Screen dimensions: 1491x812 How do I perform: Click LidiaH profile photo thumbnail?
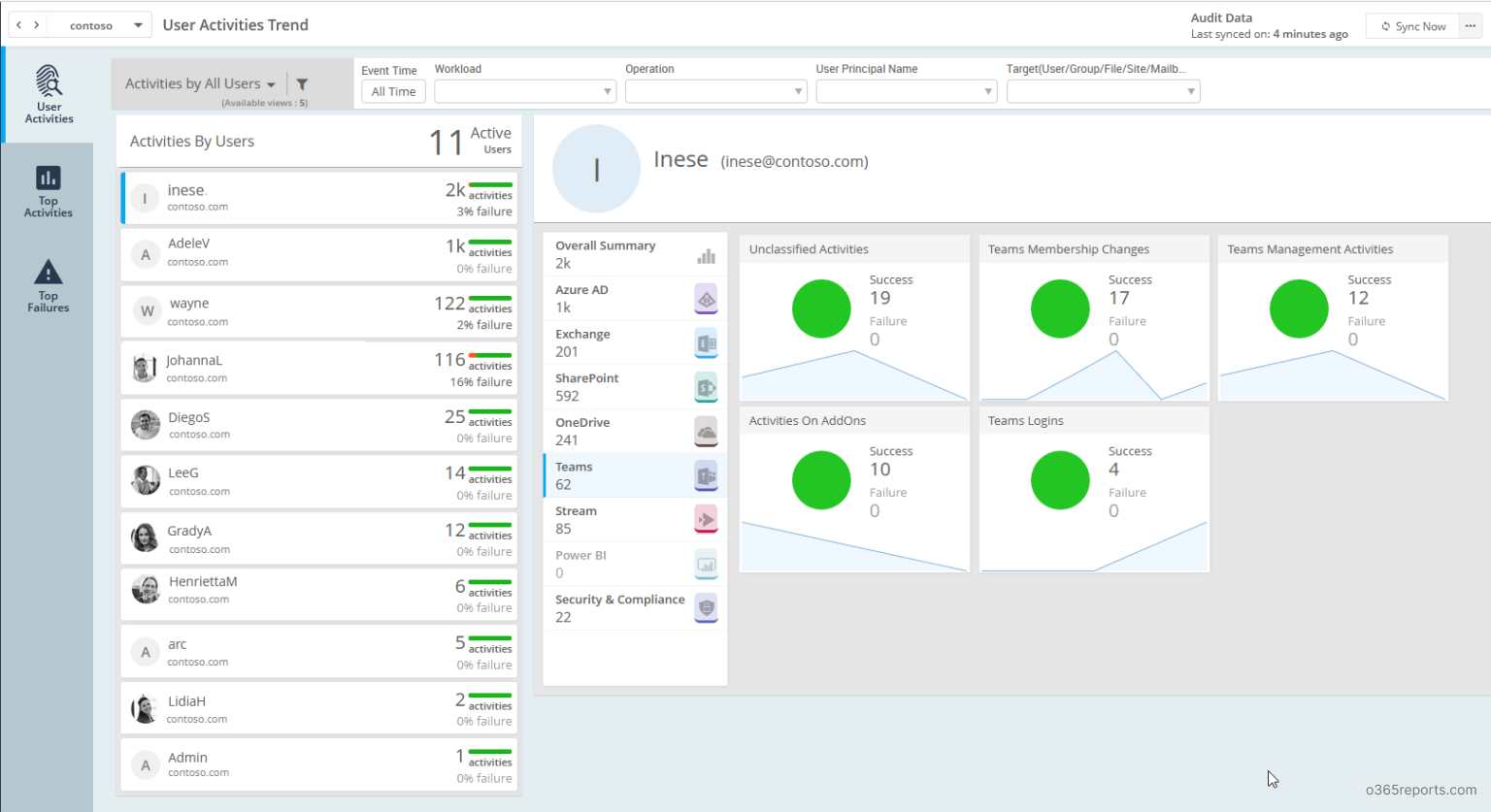pos(145,709)
